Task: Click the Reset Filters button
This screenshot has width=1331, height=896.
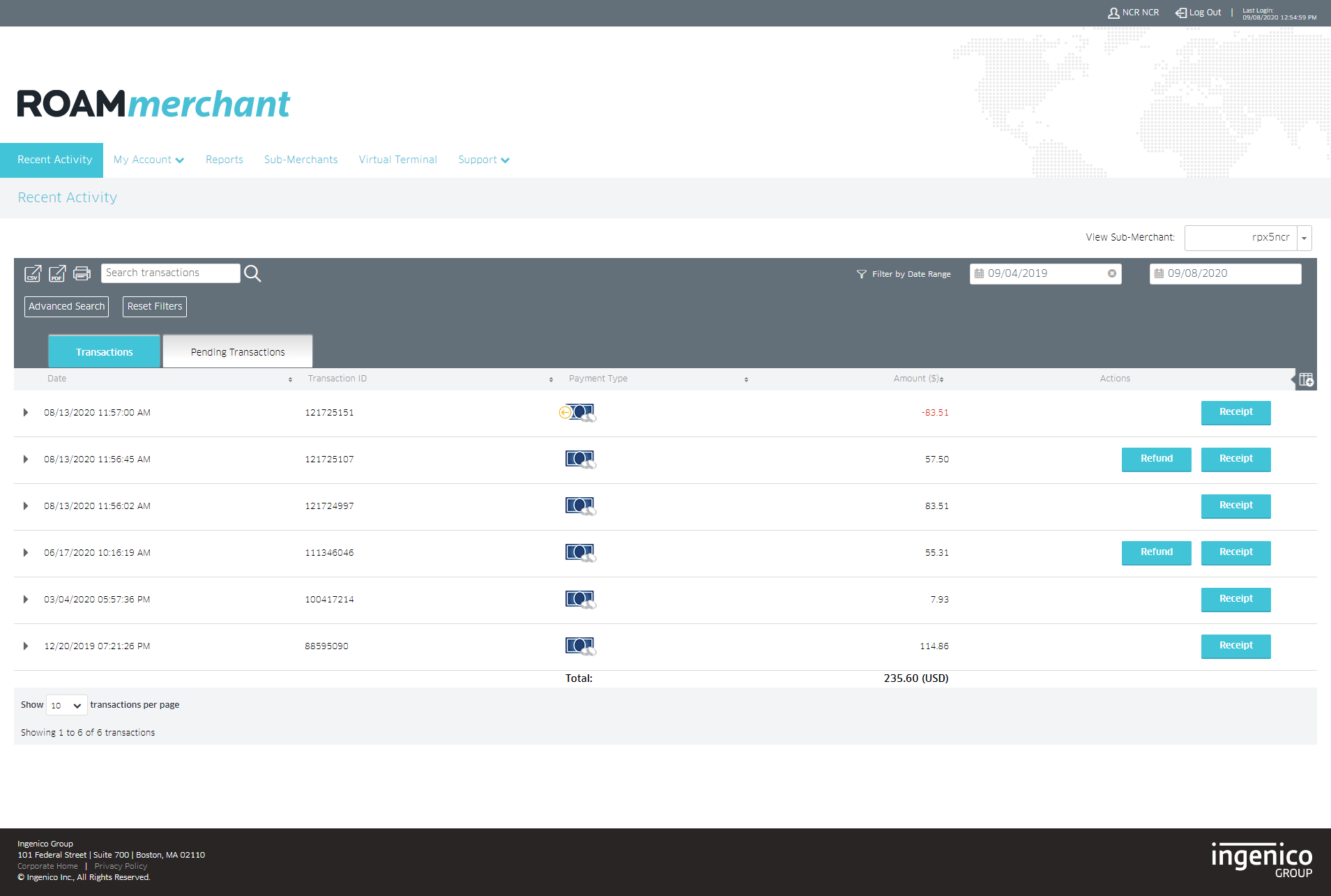Action: (x=155, y=307)
